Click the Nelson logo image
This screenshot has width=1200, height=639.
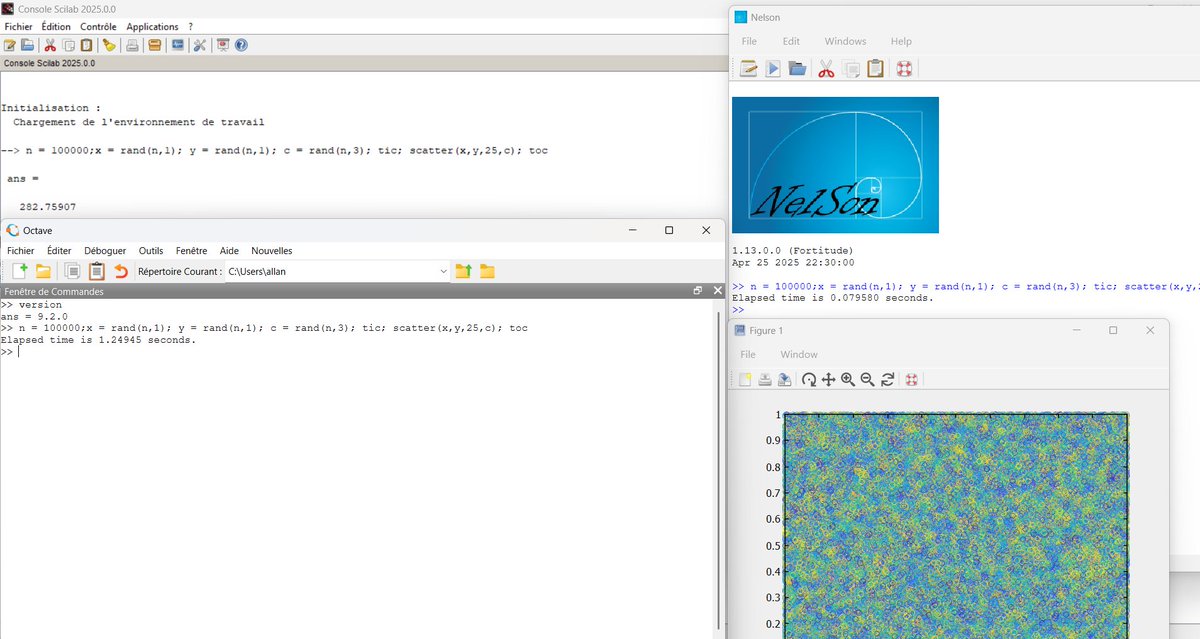[x=835, y=165]
